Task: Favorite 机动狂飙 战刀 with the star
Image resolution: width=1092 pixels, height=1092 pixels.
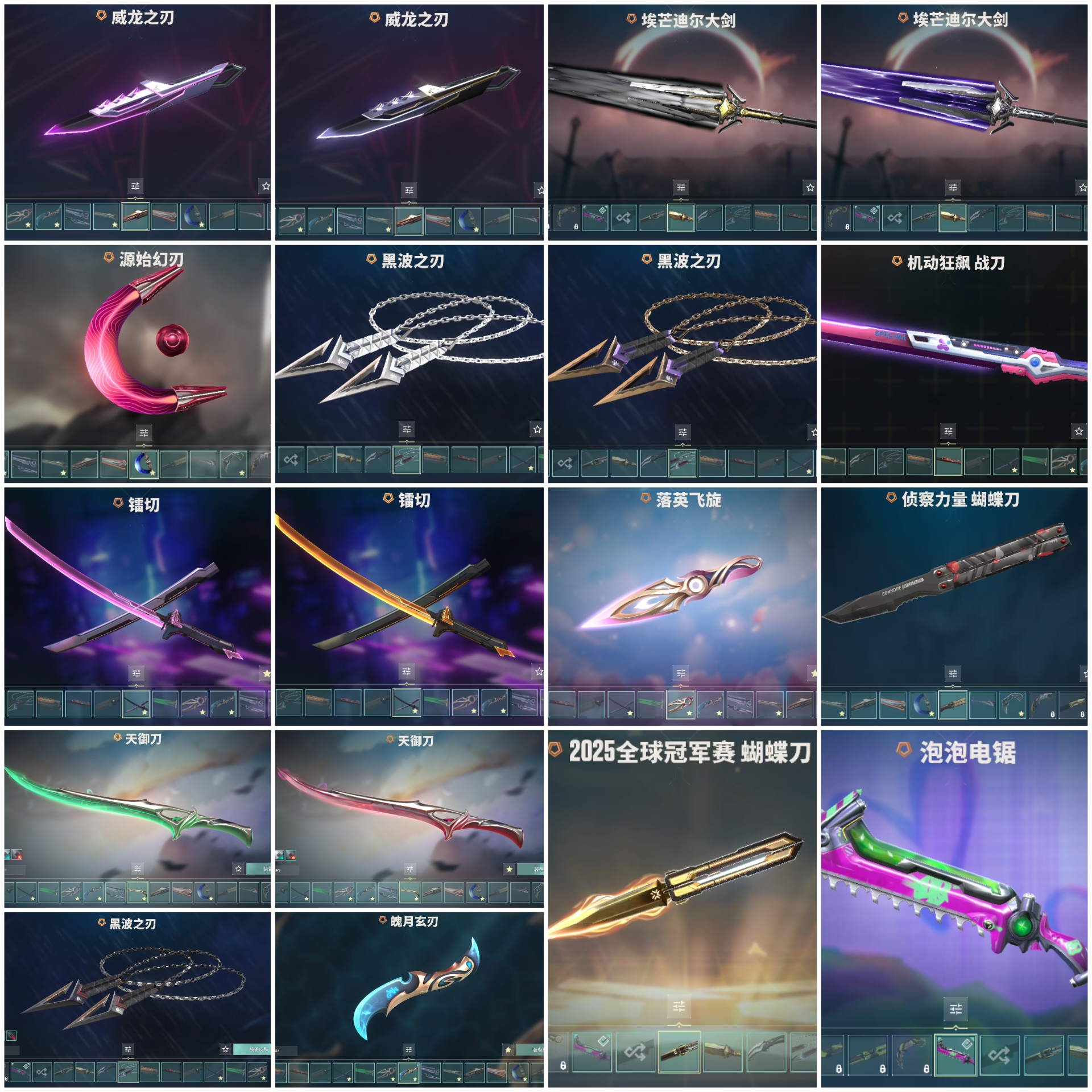Action: [x=1079, y=431]
